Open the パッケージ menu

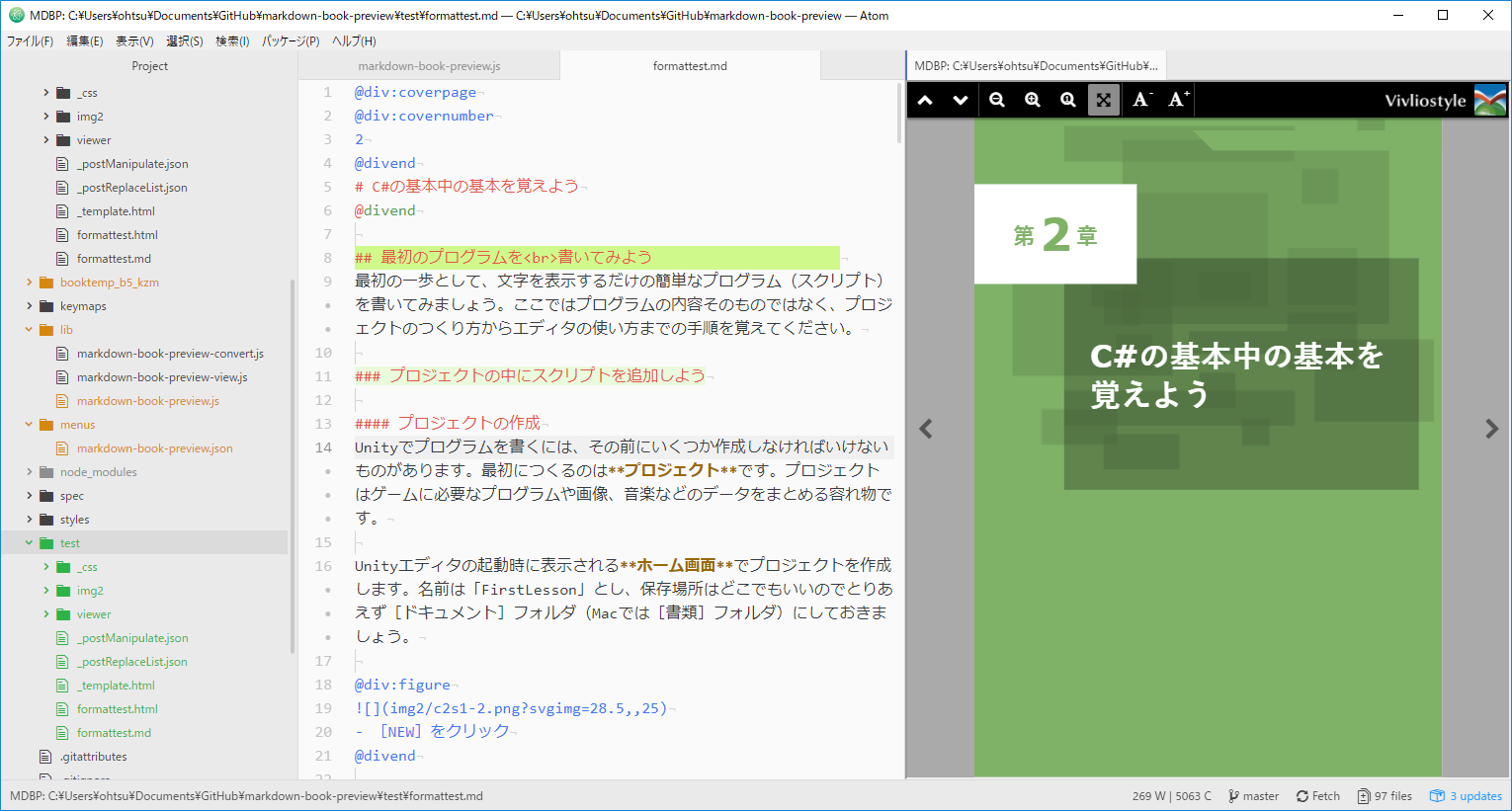click(288, 41)
